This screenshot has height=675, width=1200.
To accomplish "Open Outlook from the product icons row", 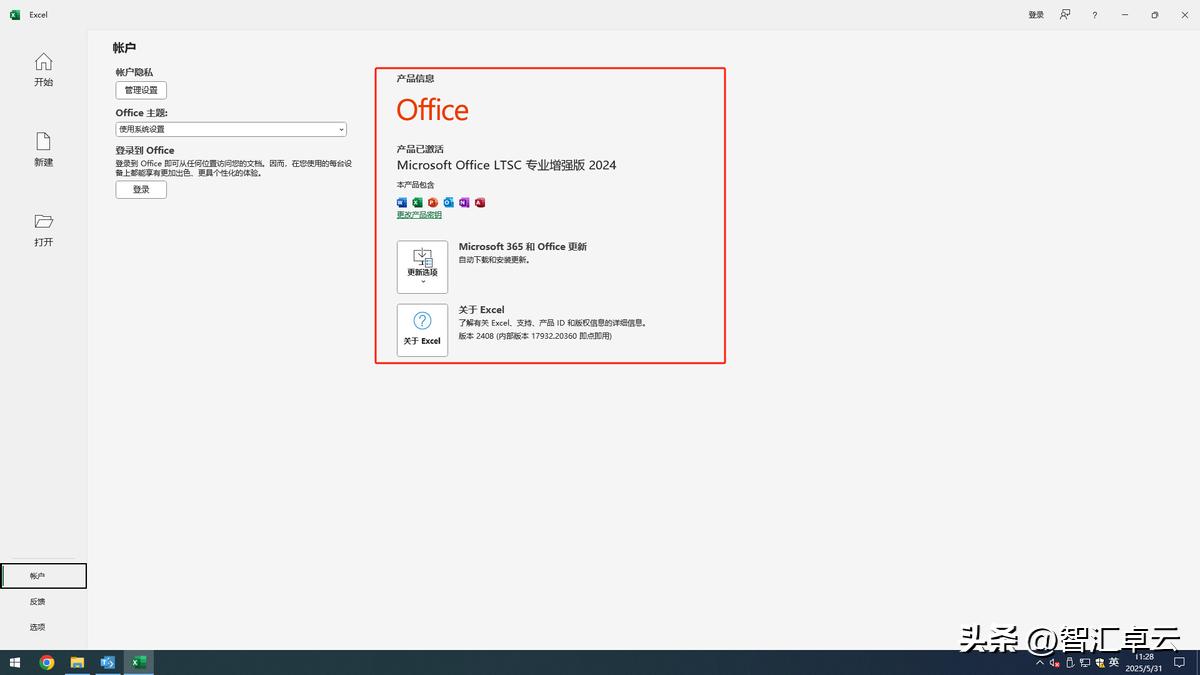I will click(x=448, y=202).
